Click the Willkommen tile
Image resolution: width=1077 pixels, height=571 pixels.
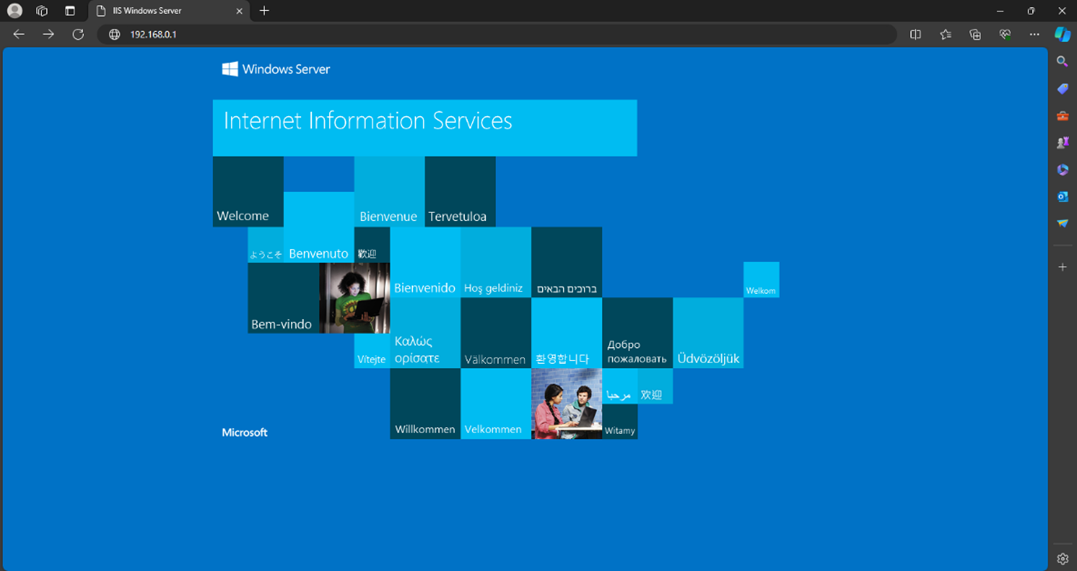(x=425, y=404)
